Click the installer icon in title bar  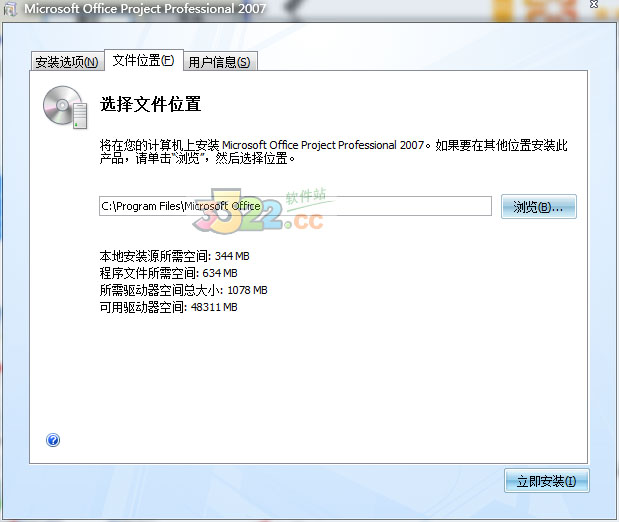(10, 9)
